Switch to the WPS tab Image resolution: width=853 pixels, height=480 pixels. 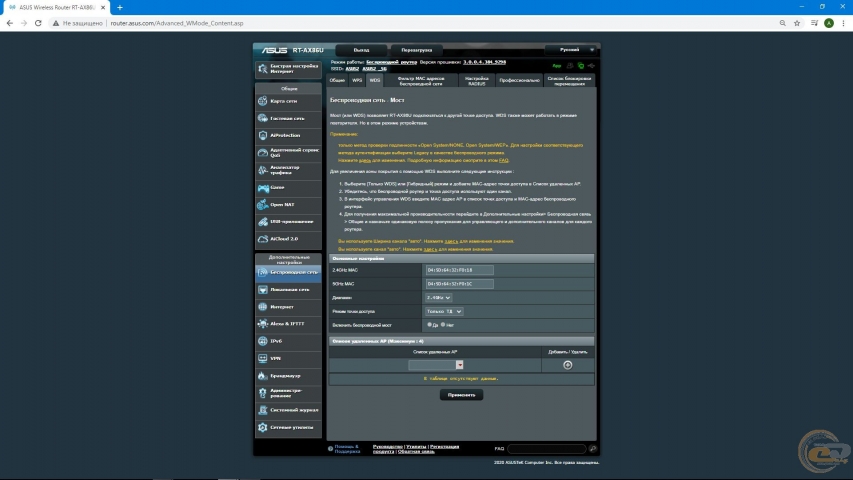pyautogui.click(x=357, y=81)
